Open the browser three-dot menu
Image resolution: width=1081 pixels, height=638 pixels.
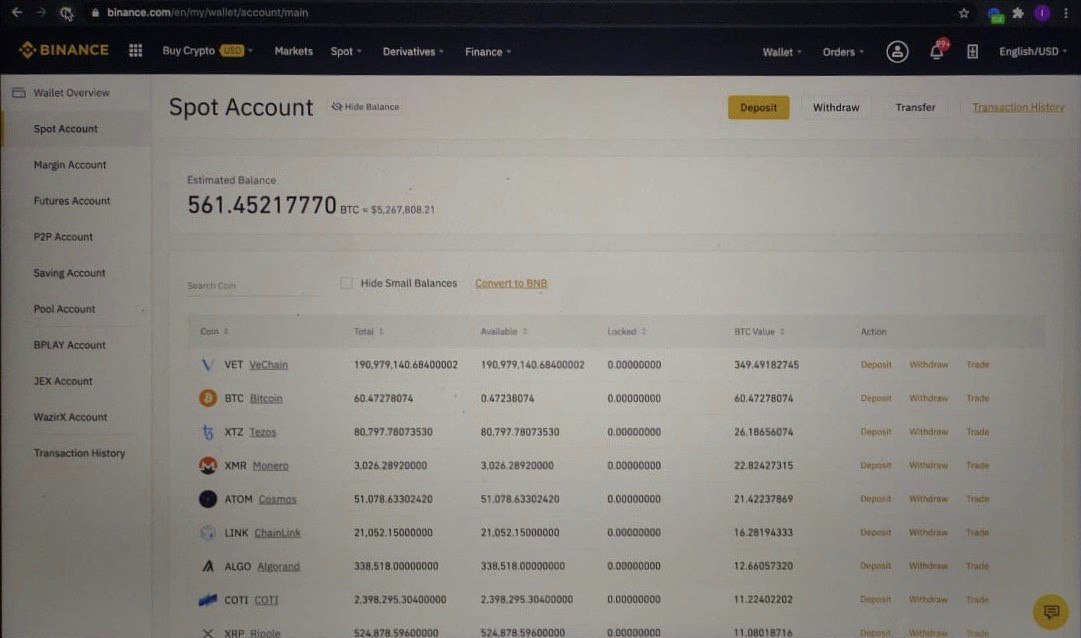point(1066,12)
